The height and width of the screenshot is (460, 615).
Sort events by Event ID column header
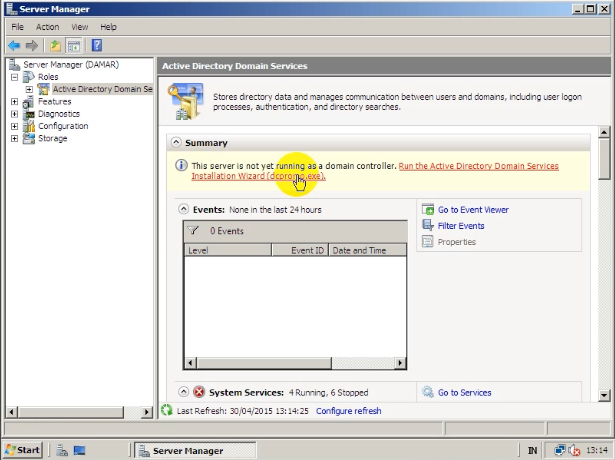[x=300, y=250]
